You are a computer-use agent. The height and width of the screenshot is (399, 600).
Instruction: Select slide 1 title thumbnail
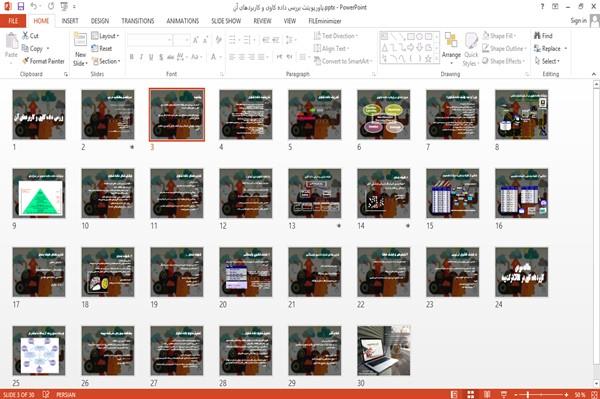[x=39, y=114]
